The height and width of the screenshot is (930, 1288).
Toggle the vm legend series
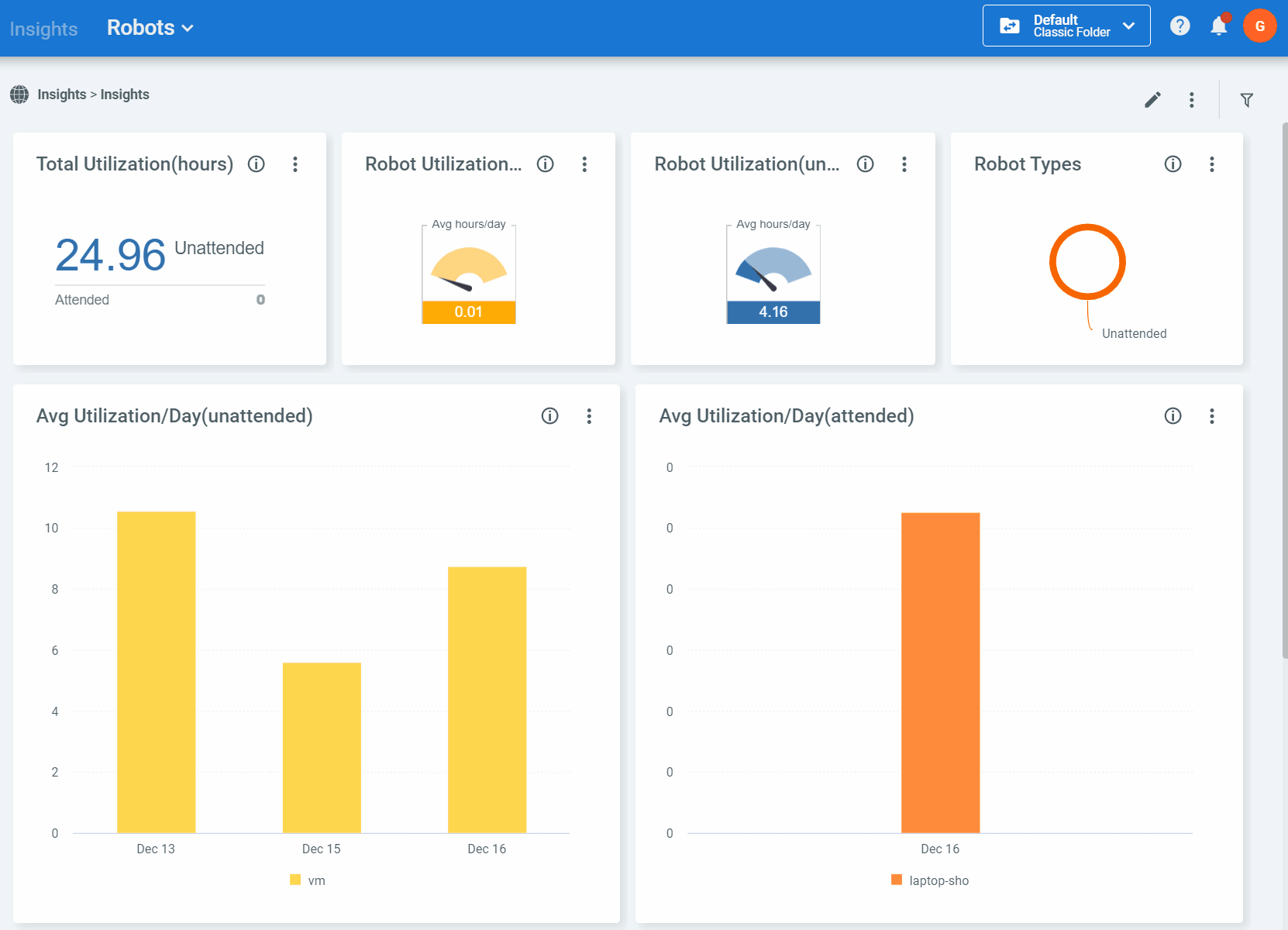308,880
